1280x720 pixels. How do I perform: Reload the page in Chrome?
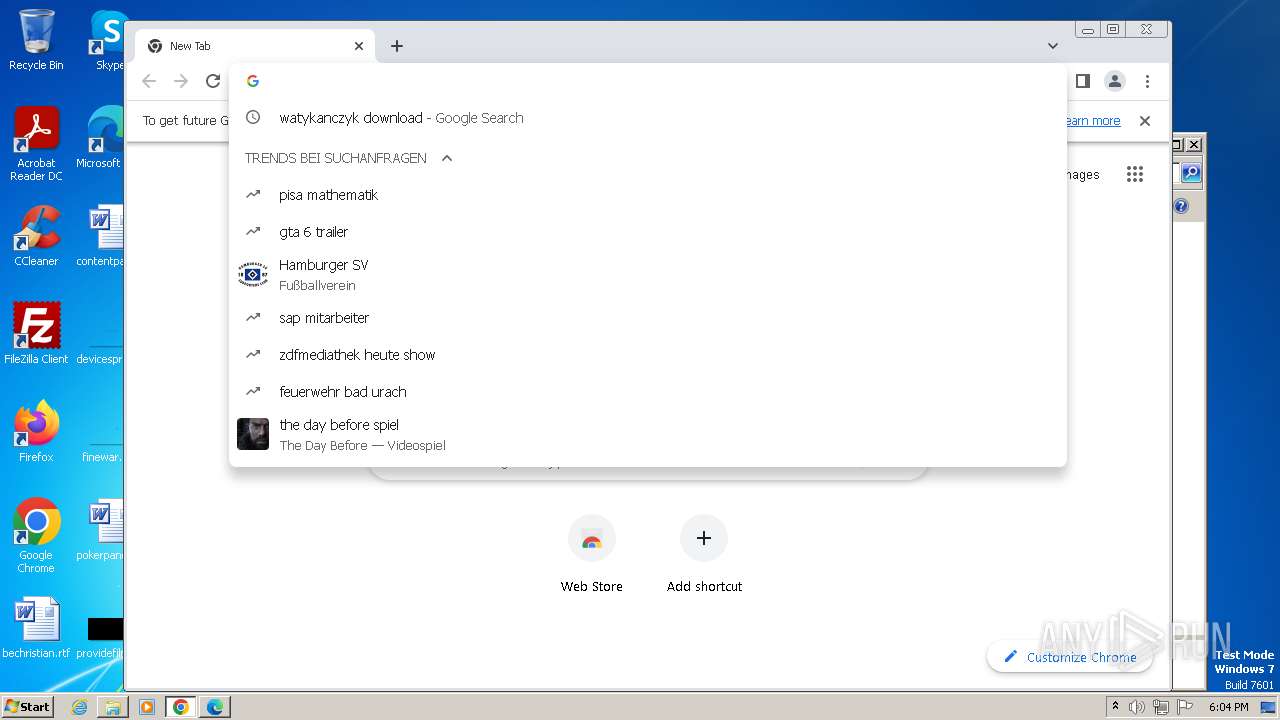[x=213, y=81]
